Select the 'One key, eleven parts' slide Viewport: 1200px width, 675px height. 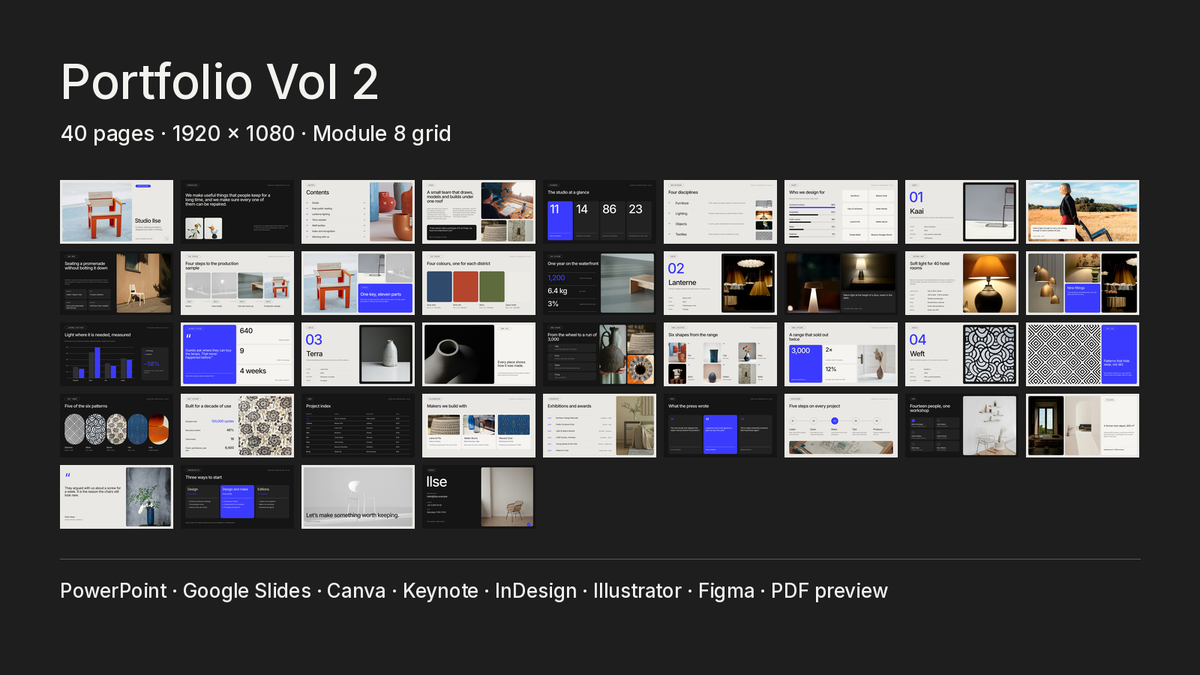click(x=358, y=283)
